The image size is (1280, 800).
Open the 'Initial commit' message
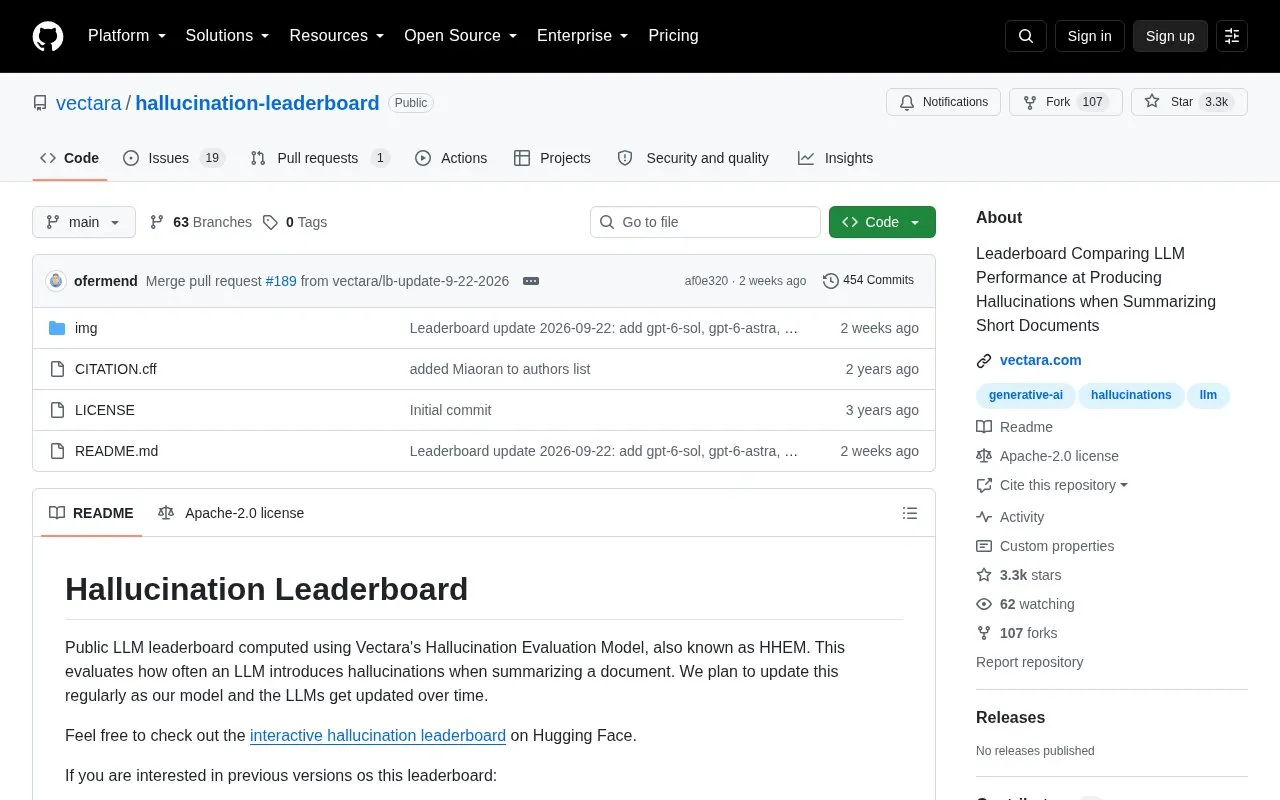(x=451, y=410)
